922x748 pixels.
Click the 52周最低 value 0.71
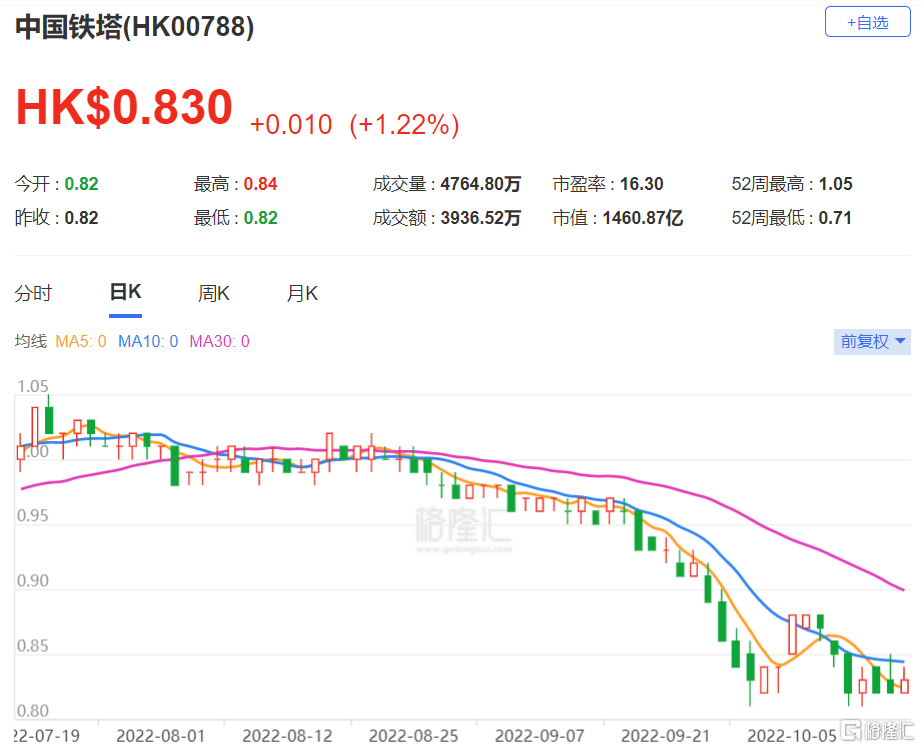(835, 218)
